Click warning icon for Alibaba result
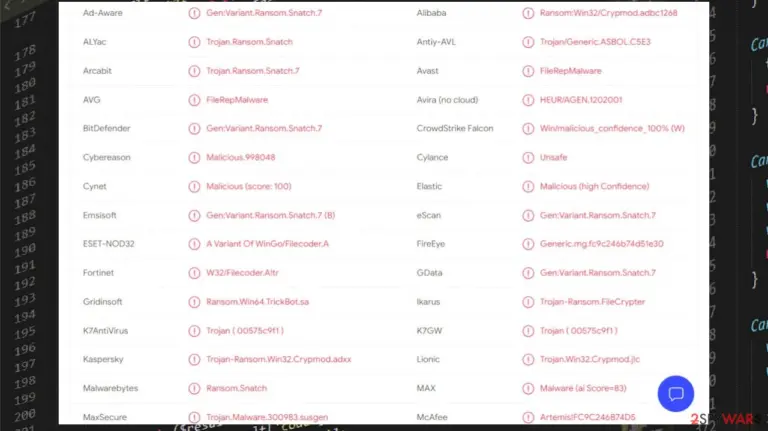The width and height of the screenshot is (768, 431). (x=528, y=13)
